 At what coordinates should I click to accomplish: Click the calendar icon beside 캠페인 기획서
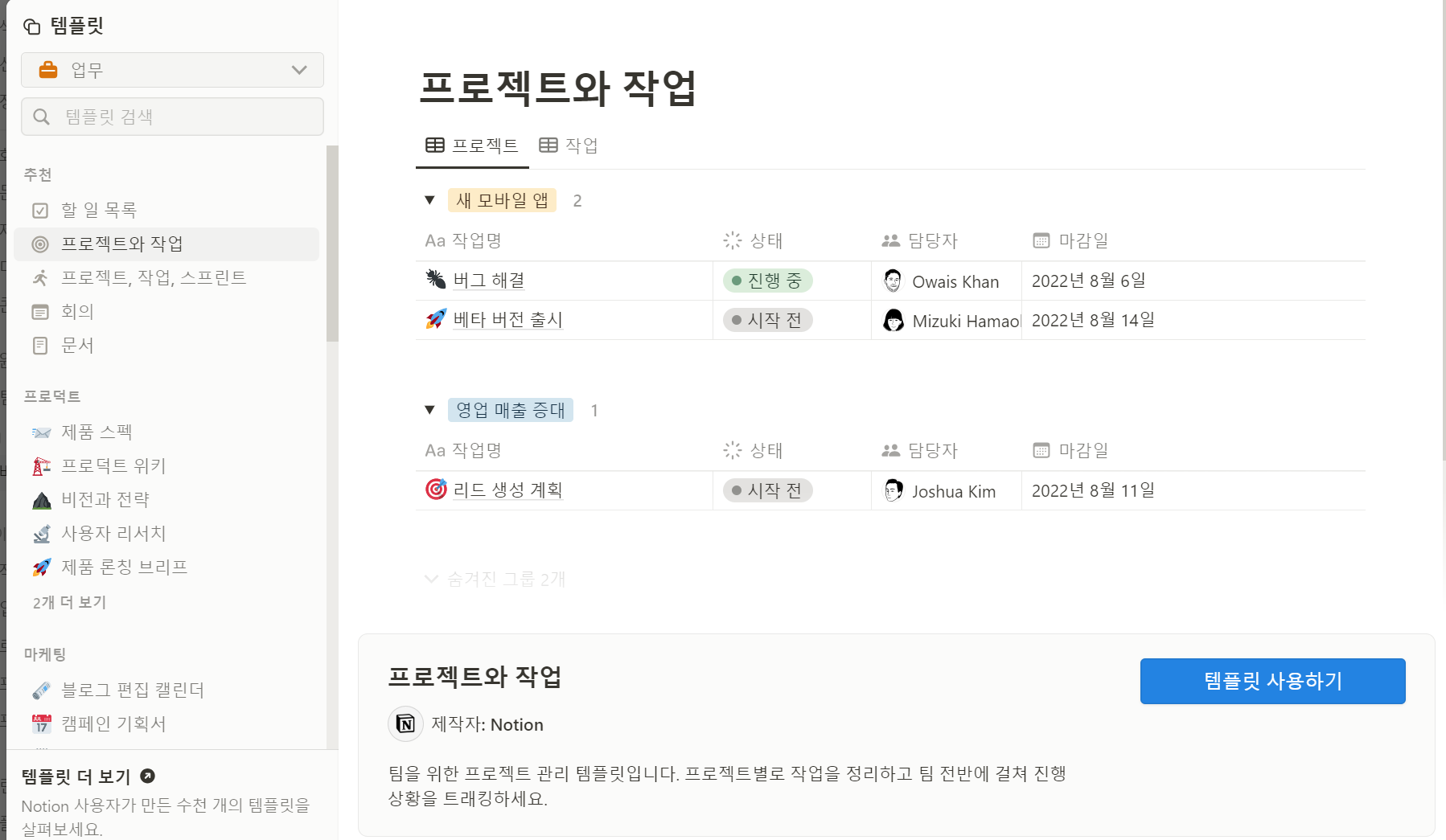click(42, 724)
